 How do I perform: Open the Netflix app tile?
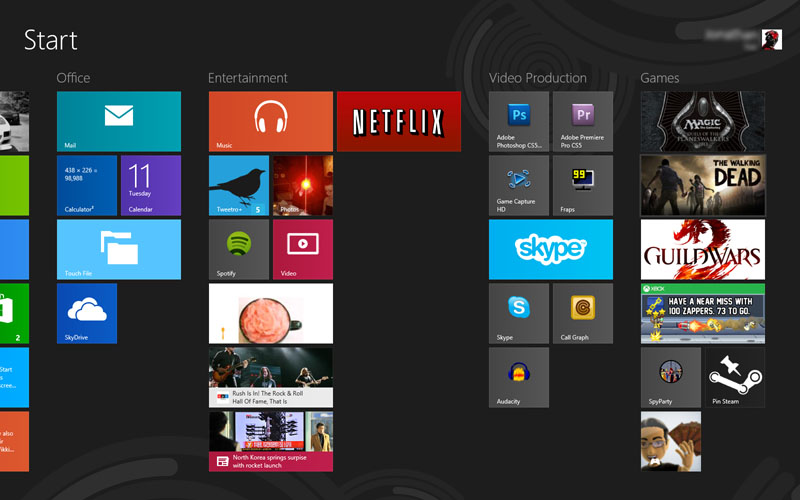pyautogui.click(x=399, y=121)
